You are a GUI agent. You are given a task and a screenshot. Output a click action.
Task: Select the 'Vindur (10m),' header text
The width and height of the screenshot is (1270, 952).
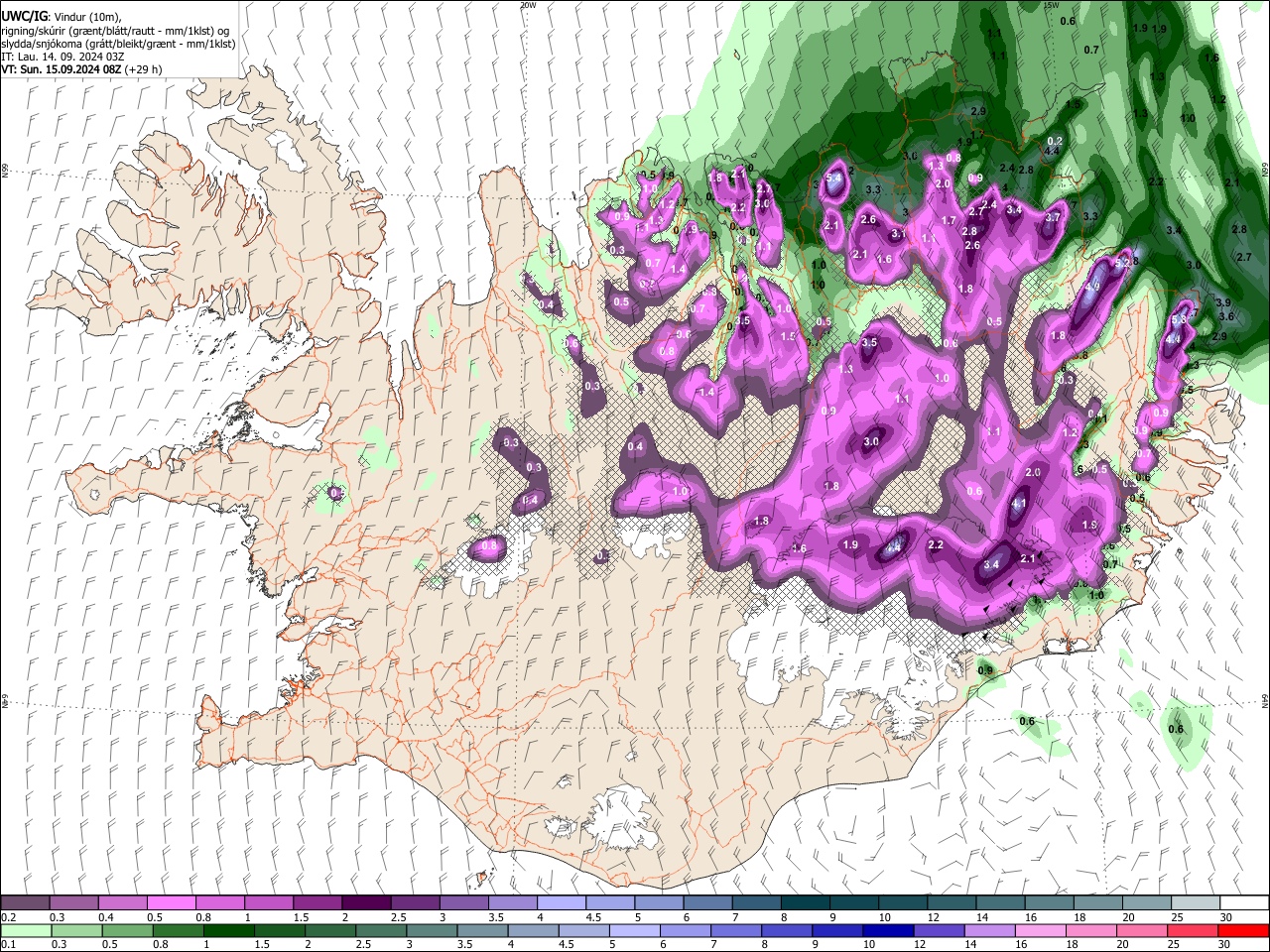(x=86, y=18)
